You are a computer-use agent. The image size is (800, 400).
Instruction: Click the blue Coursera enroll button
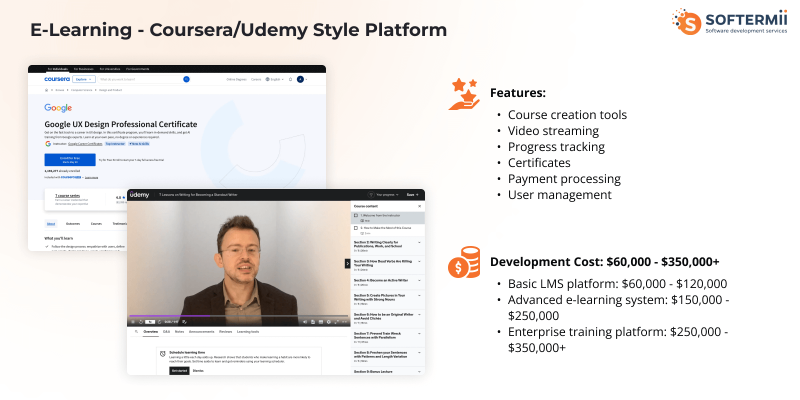[69, 160]
